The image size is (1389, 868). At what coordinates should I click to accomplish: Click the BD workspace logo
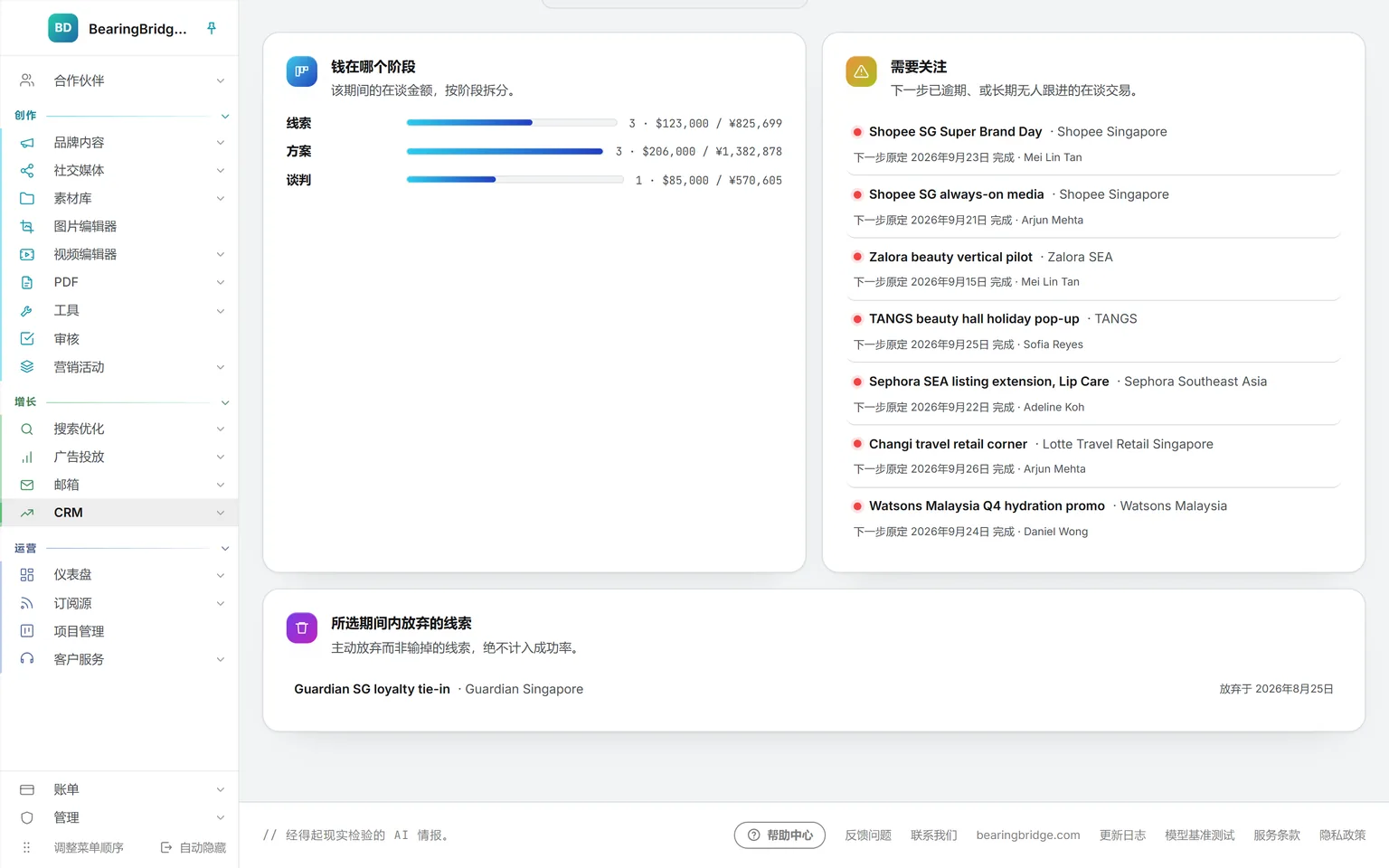(63, 28)
